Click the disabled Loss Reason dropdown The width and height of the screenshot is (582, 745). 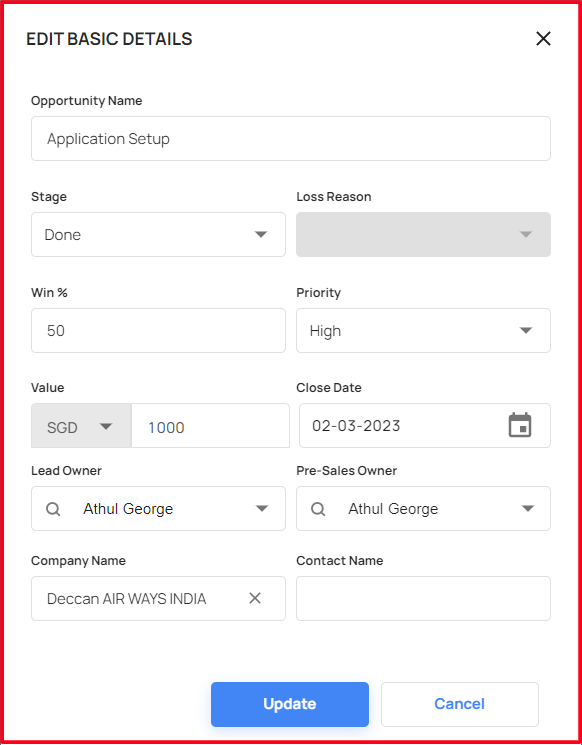pyautogui.click(x=423, y=235)
